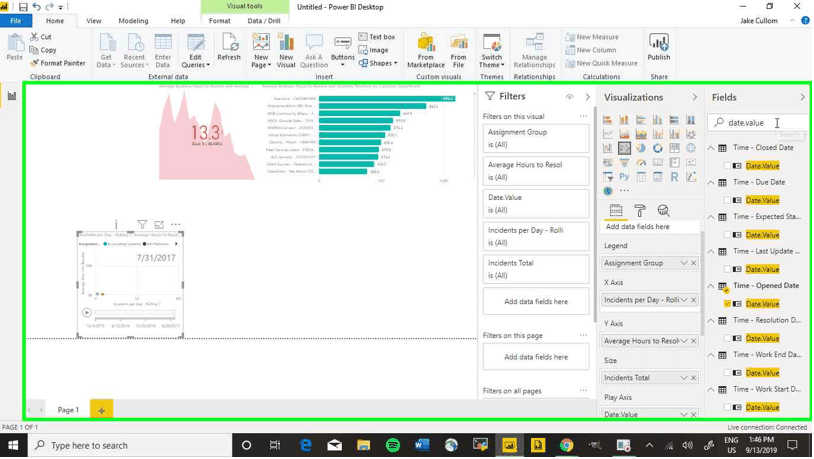Open the Format visual tools tab
The height and width of the screenshot is (459, 814).
tap(220, 21)
